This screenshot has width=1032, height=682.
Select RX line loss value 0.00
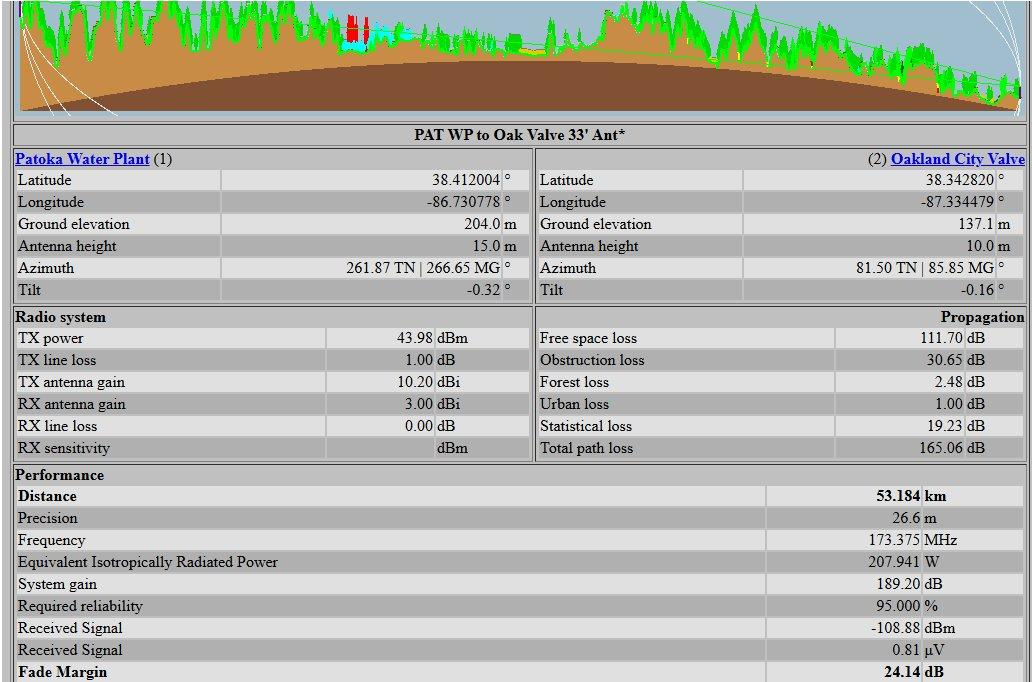419,426
